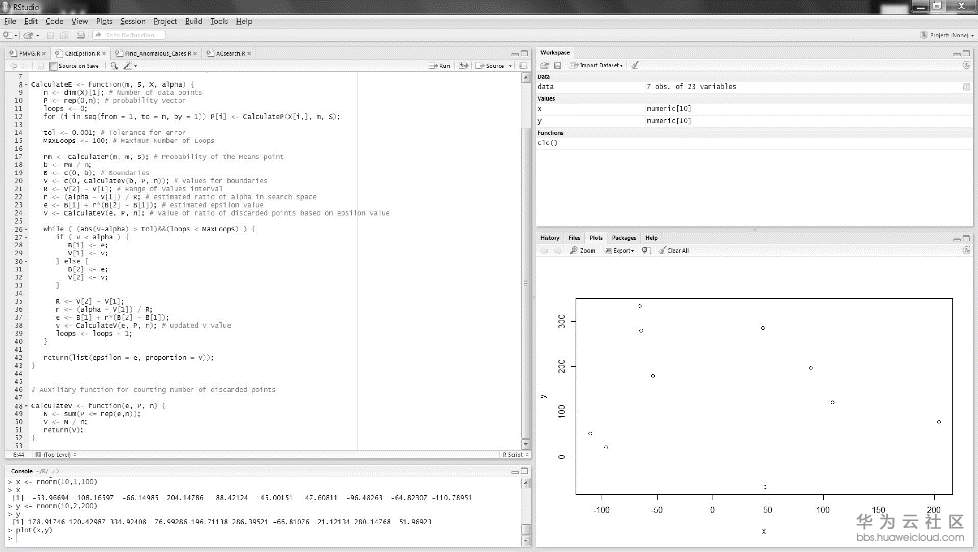This screenshot has height=552, width=978.
Task: Click the 'y' numeric[10] value row
Action: coord(753,121)
